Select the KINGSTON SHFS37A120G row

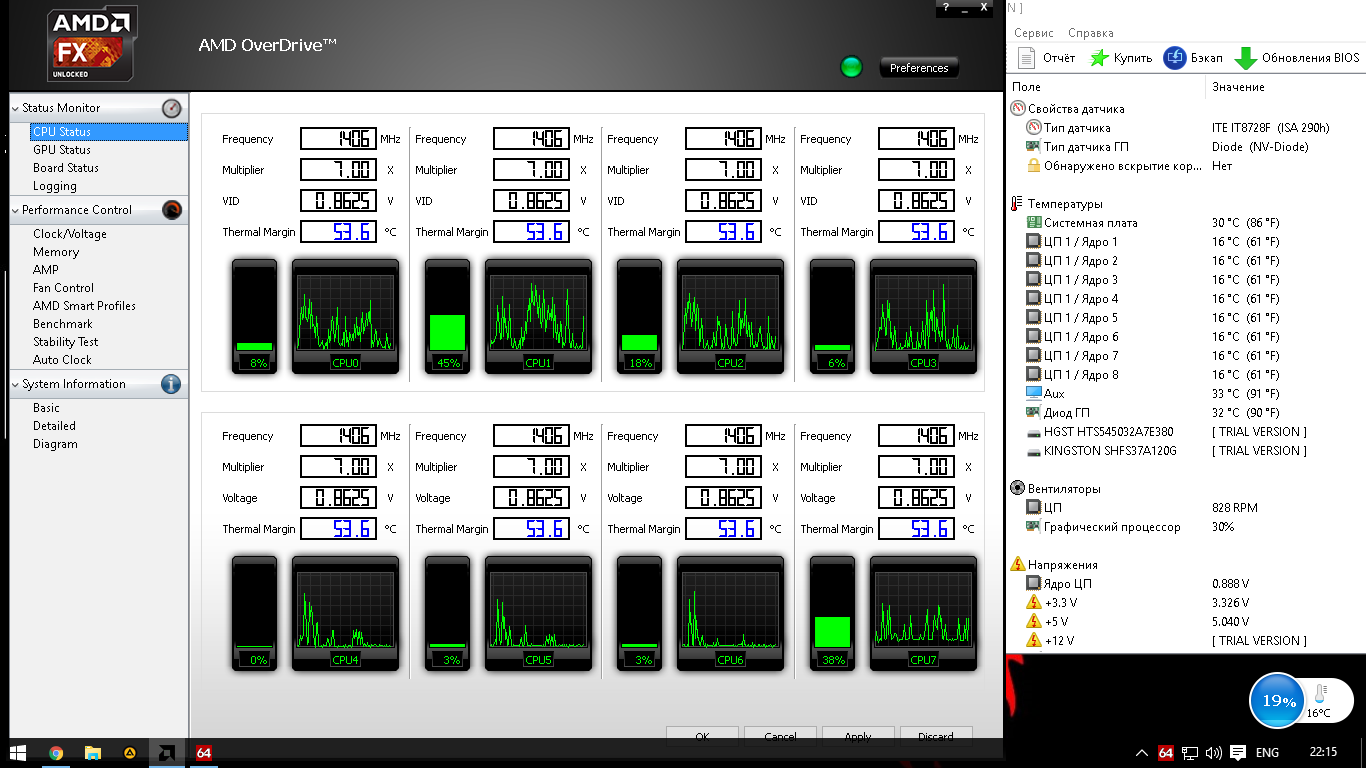click(1186, 451)
